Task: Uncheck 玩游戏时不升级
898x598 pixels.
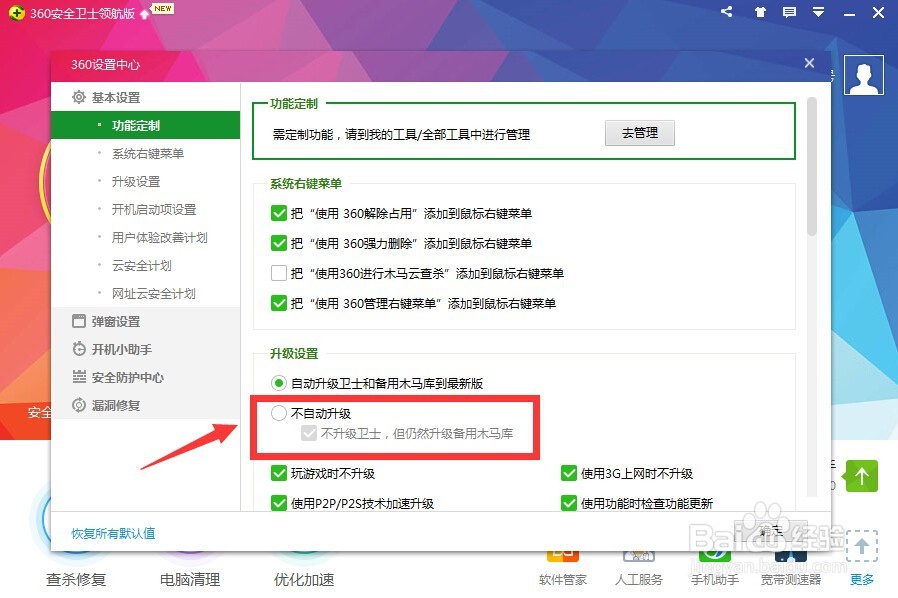Action: point(279,473)
